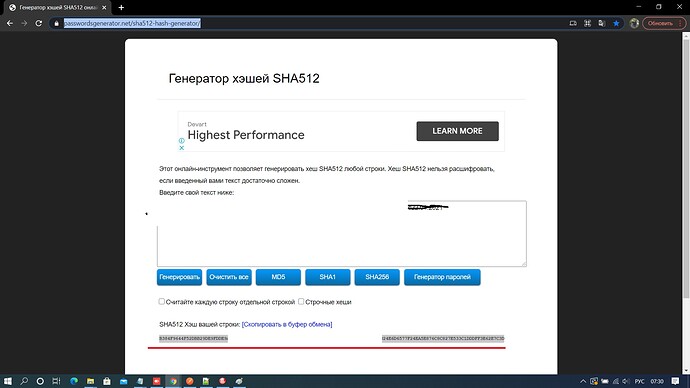
Task: Open the Google Translate page icon
Action: (602, 23)
